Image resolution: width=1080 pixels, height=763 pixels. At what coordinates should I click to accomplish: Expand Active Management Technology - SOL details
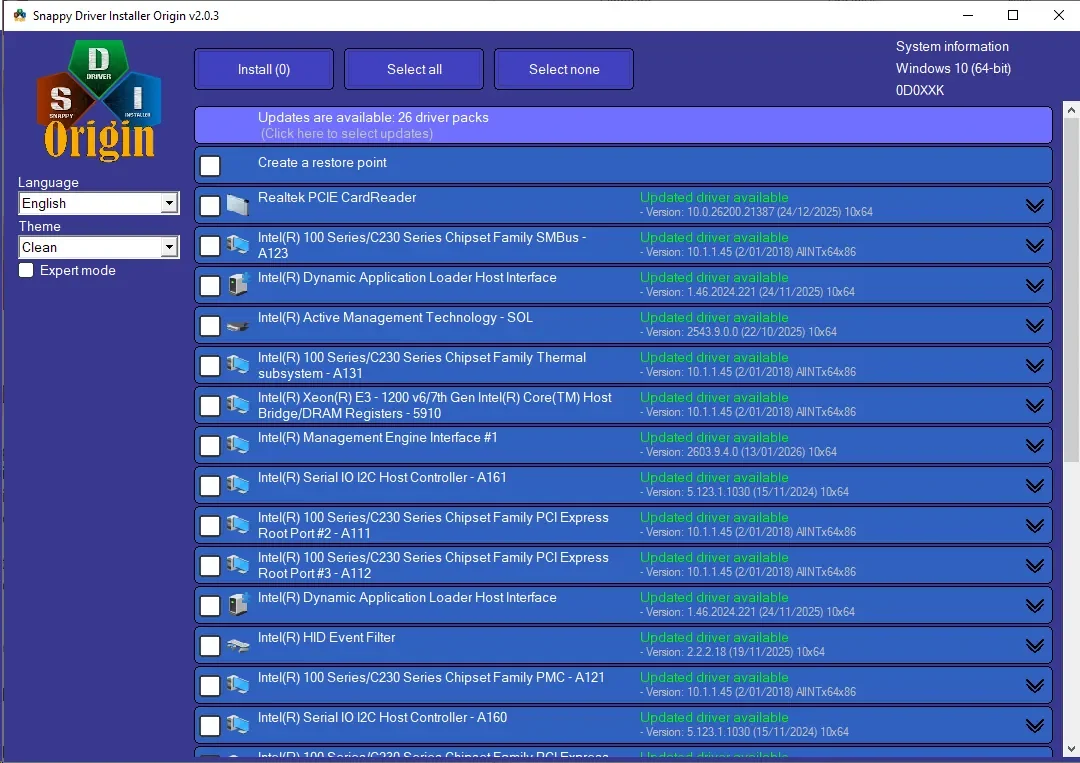(1035, 325)
